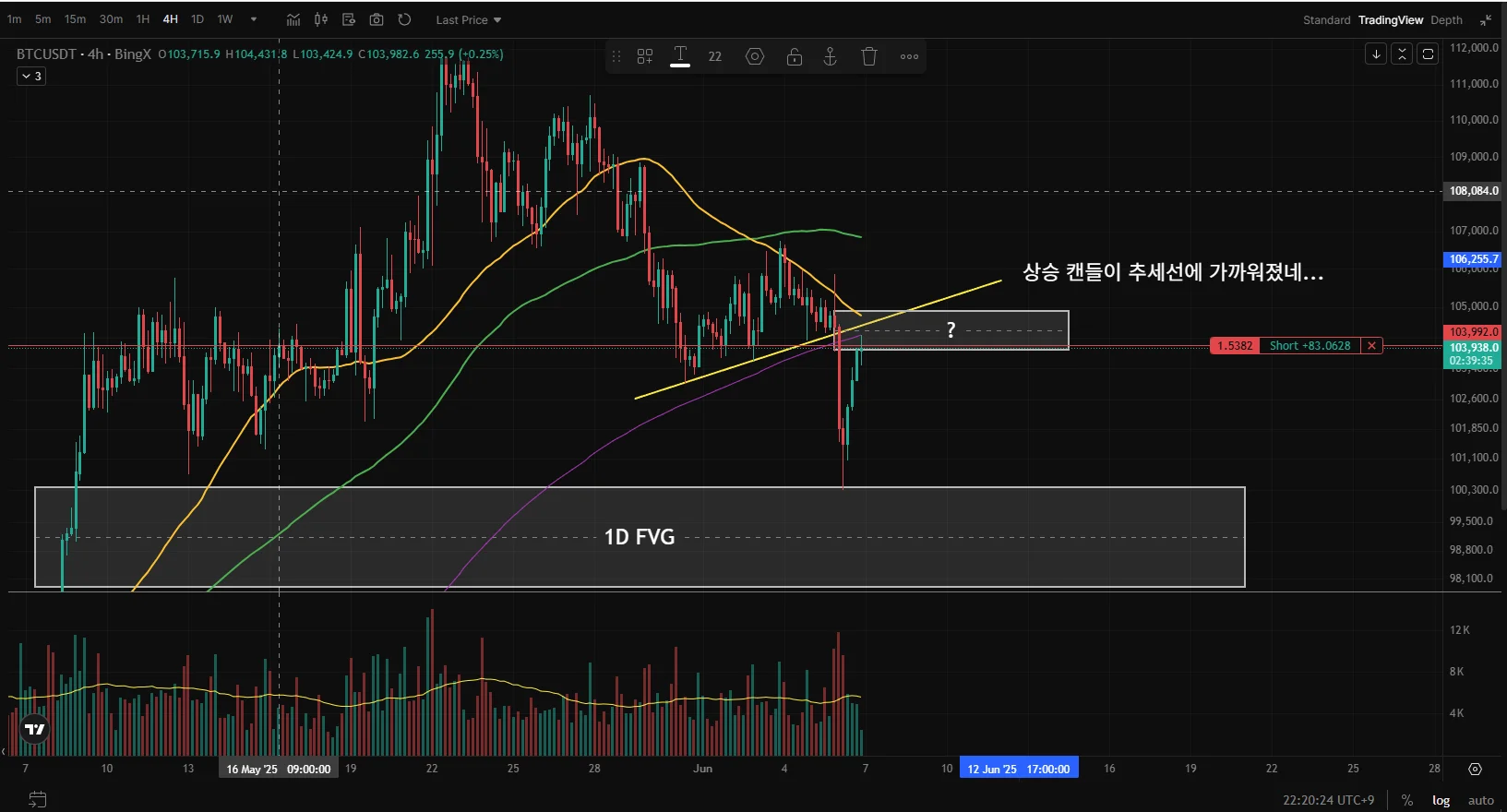The width and height of the screenshot is (1507, 812).
Task: Toggle log scale at bottom right
Action: coord(1441,800)
